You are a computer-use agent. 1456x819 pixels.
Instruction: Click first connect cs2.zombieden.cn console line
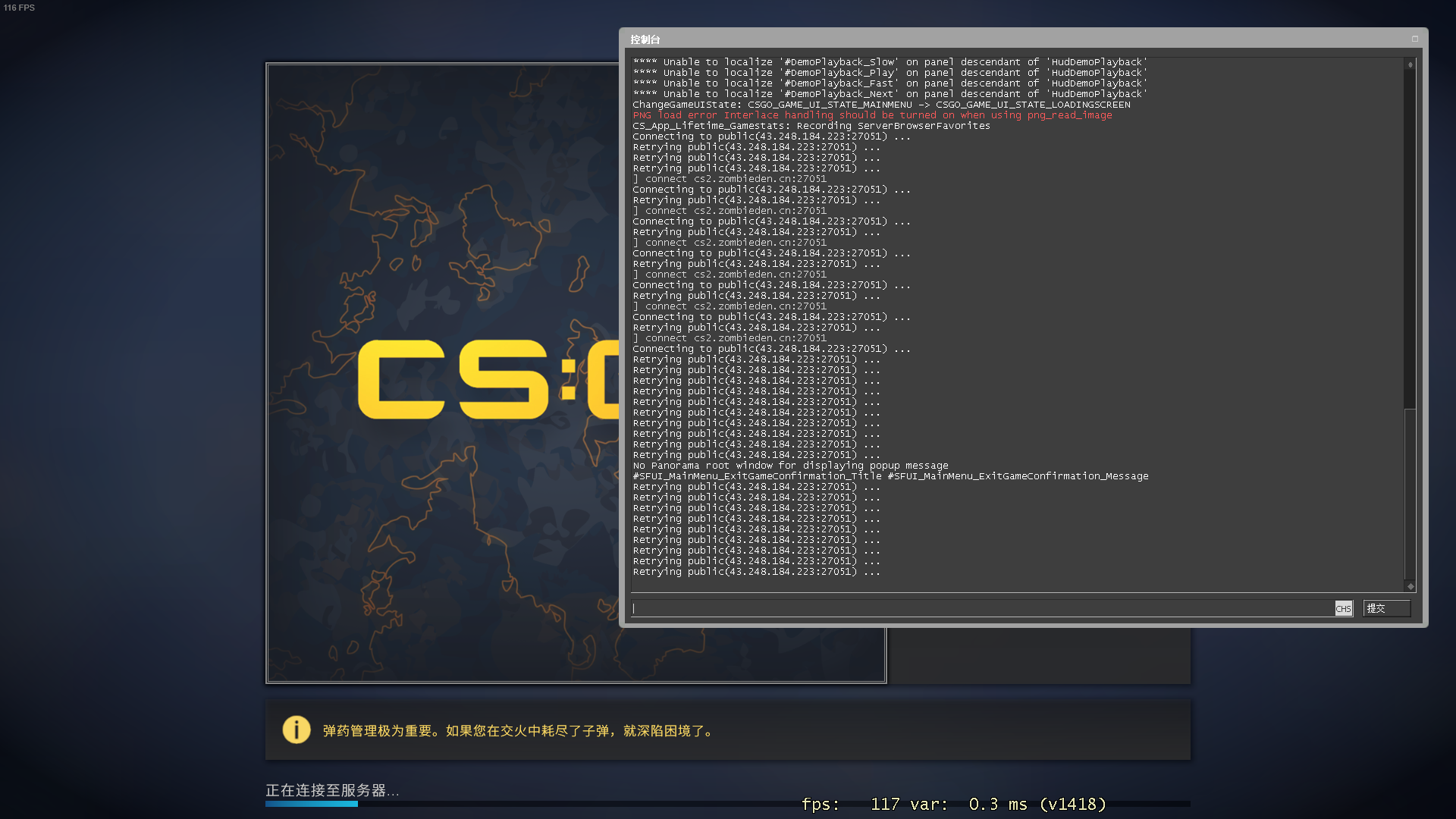pyautogui.click(x=730, y=179)
